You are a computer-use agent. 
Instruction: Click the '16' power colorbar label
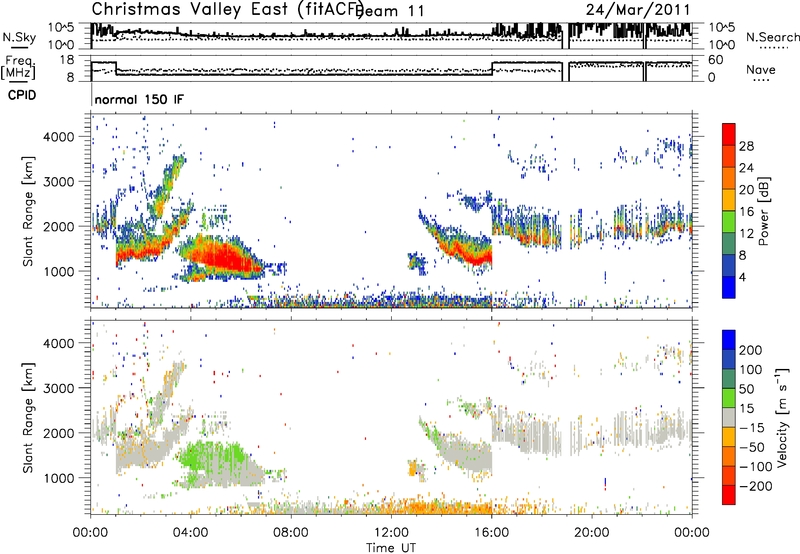click(x=746, y=212)
